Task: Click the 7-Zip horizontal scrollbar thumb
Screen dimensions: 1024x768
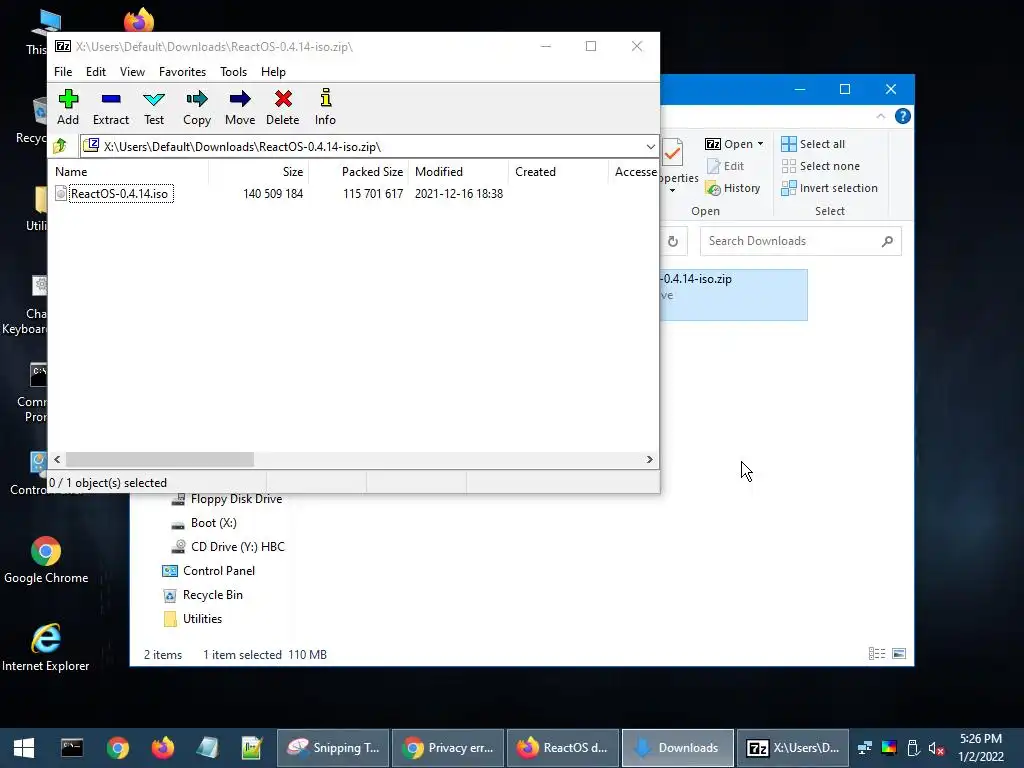Action: point(160,460)
